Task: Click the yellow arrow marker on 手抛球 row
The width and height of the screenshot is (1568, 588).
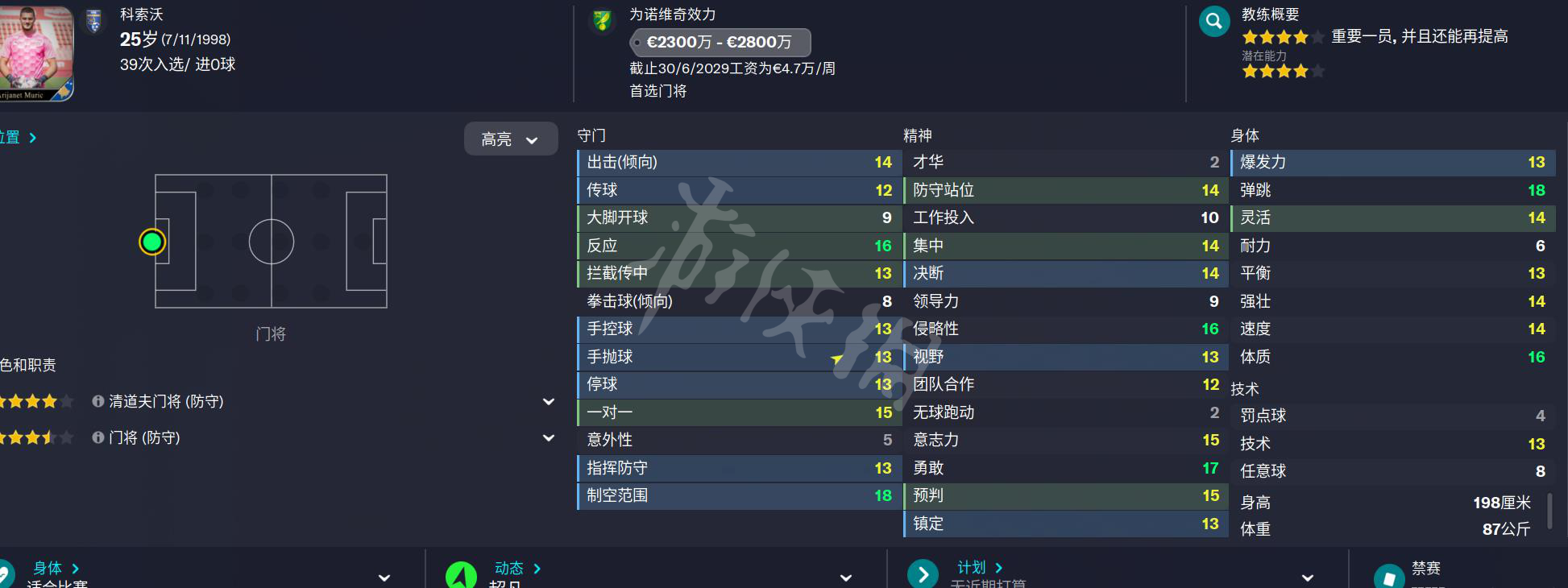Action: click(x=837, y=358)
